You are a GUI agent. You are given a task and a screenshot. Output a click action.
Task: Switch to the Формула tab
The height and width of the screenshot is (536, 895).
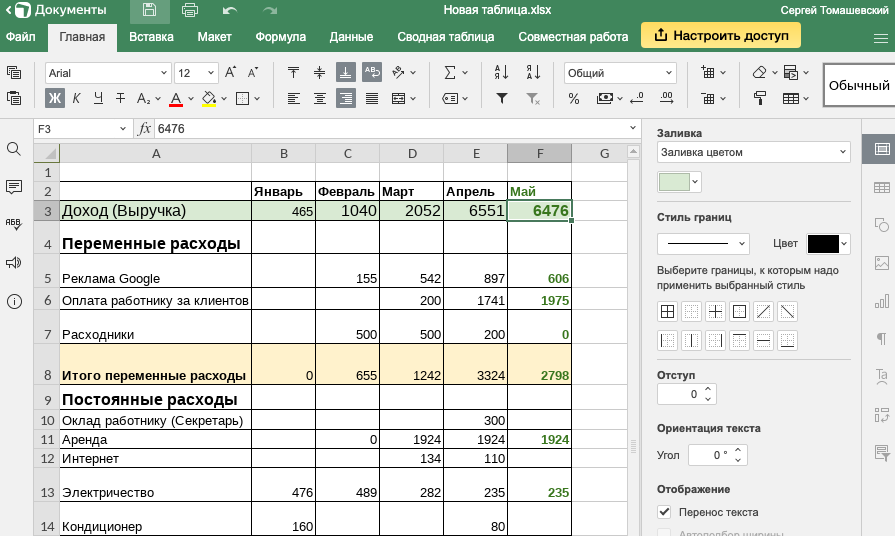point(280,37)
